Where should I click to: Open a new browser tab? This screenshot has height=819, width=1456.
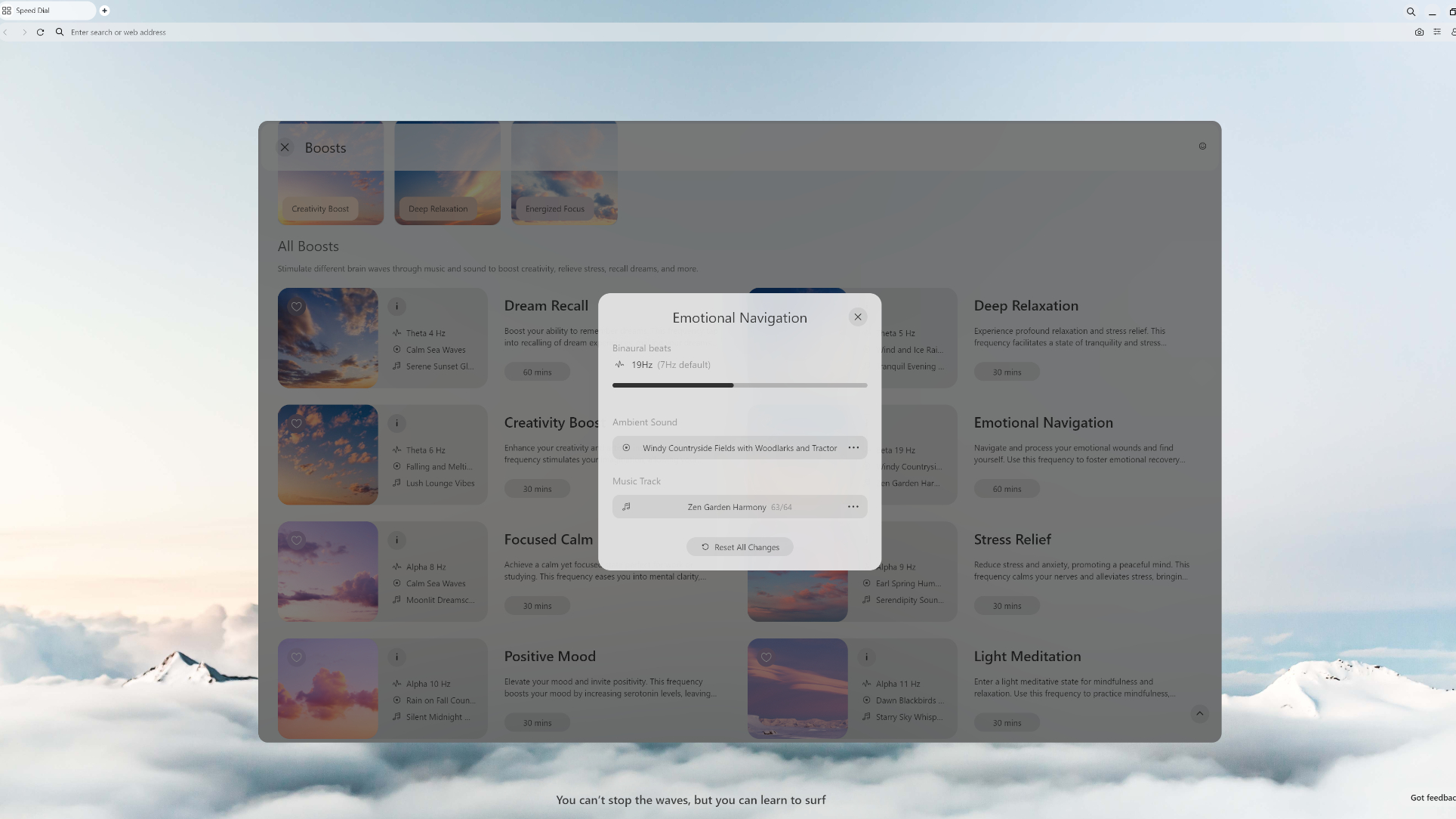[x=104, y=11]
